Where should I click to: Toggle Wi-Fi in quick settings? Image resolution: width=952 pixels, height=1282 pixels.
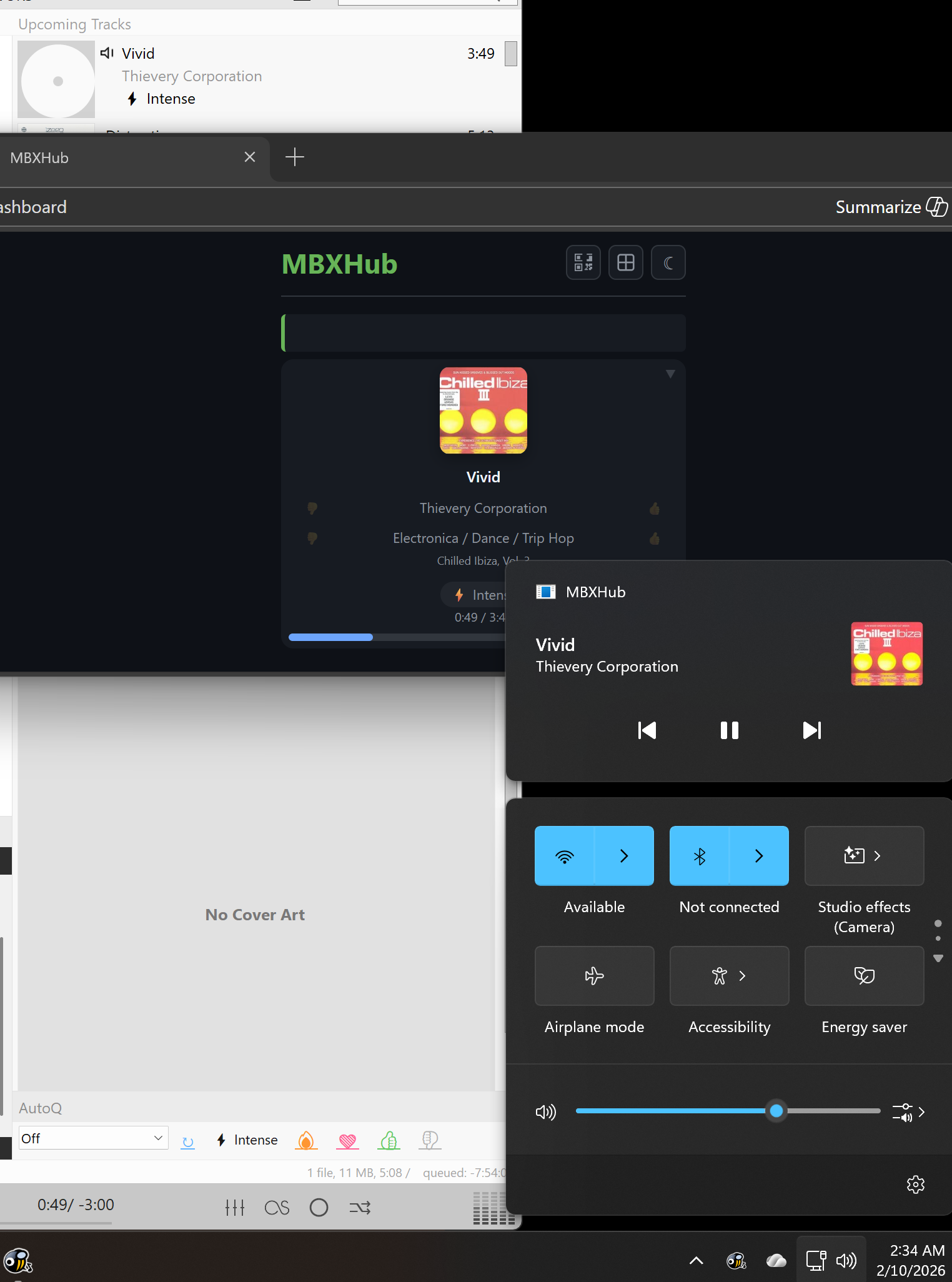(565, 856)
